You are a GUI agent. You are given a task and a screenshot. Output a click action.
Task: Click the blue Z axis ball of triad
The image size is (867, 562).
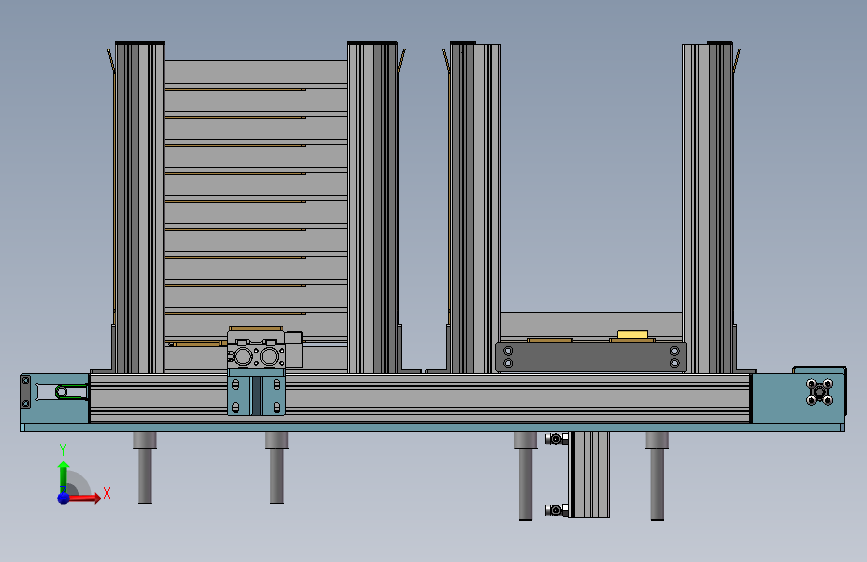63,498
